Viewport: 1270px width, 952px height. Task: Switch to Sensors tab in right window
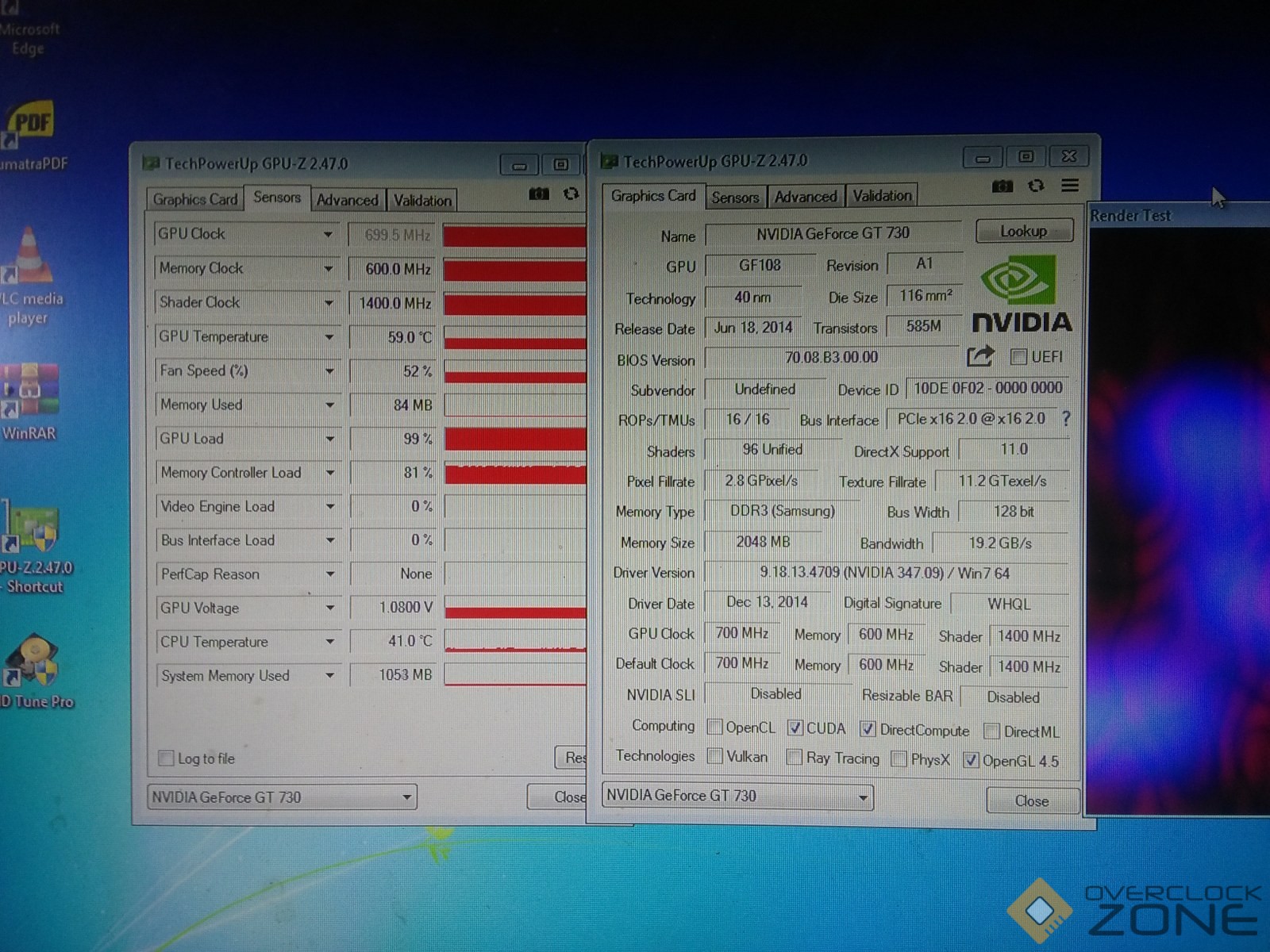(x=735, y=198)
